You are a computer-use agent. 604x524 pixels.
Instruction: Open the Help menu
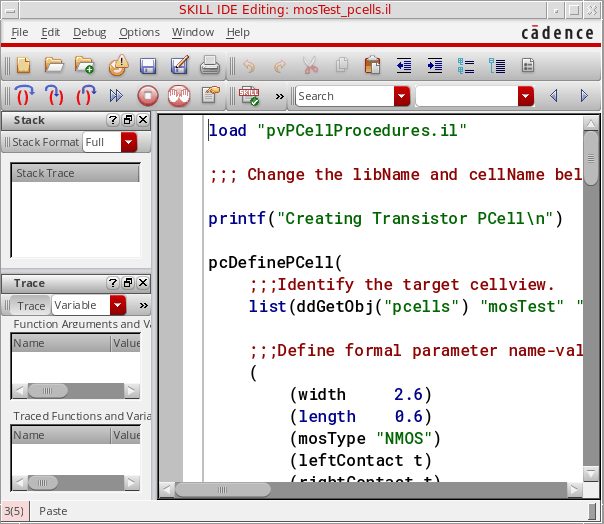point(238,32)
